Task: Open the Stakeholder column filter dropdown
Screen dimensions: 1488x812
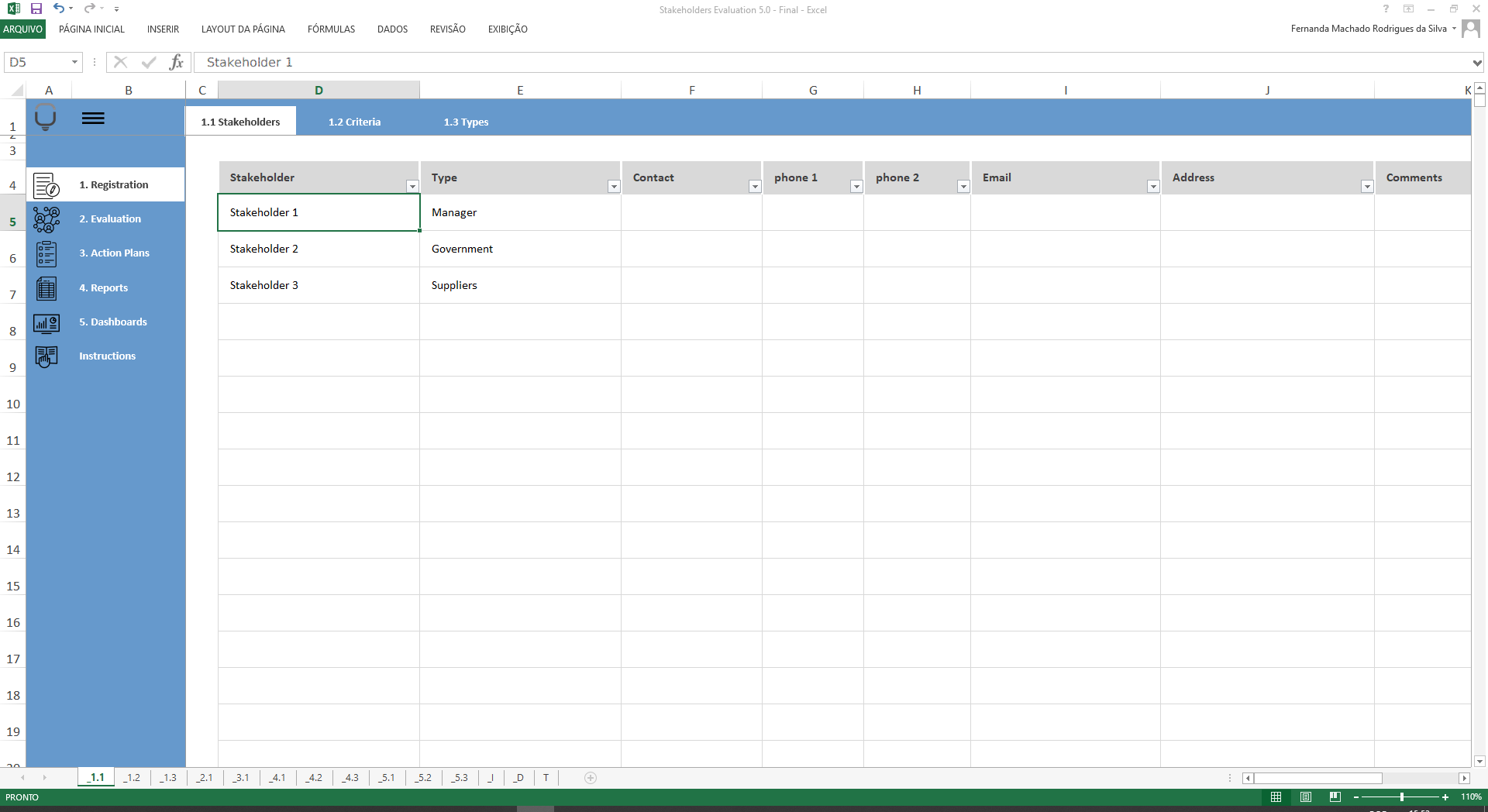Action: pyautogui.click(x=412, y=186)
